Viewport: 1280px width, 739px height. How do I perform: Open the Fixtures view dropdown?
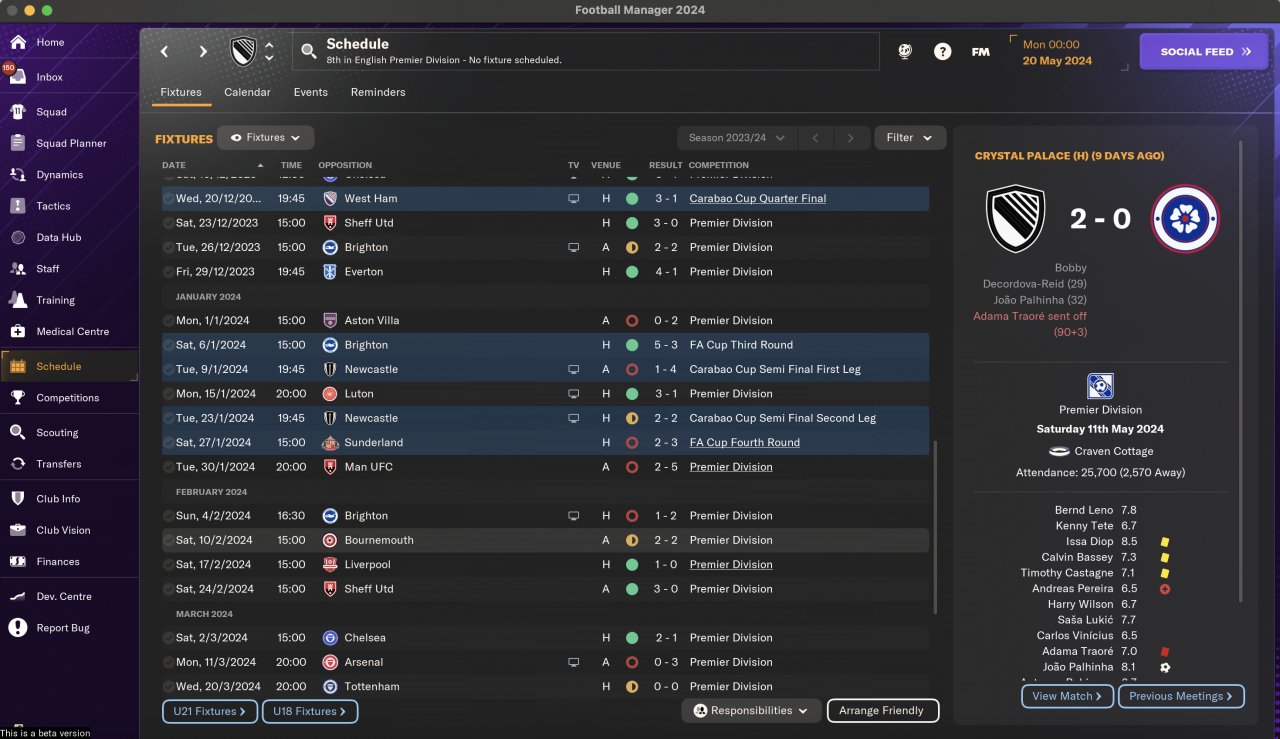(266, 138)
